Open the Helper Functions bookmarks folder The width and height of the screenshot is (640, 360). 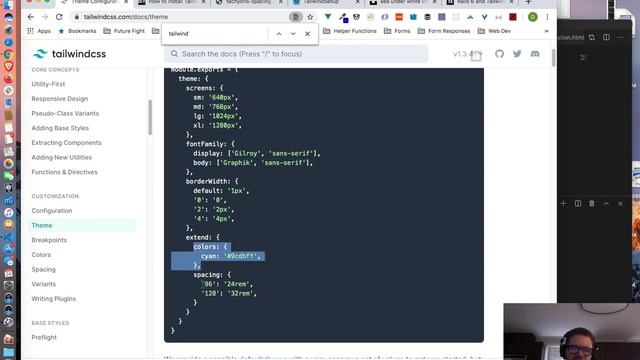pos(350,31)
